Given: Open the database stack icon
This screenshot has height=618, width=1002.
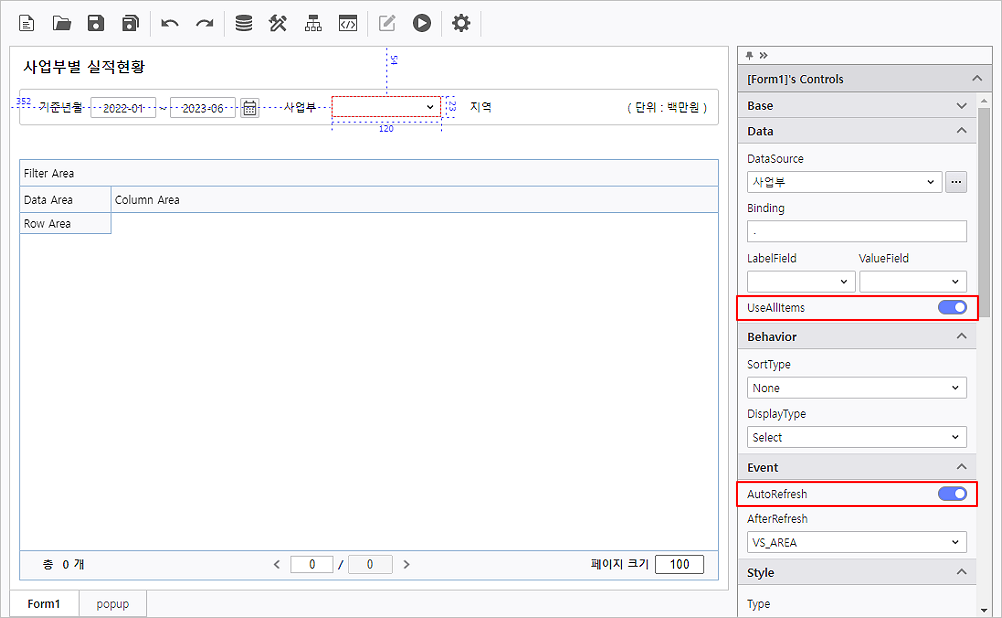Looking at the screenshot, I should [243, 23].
